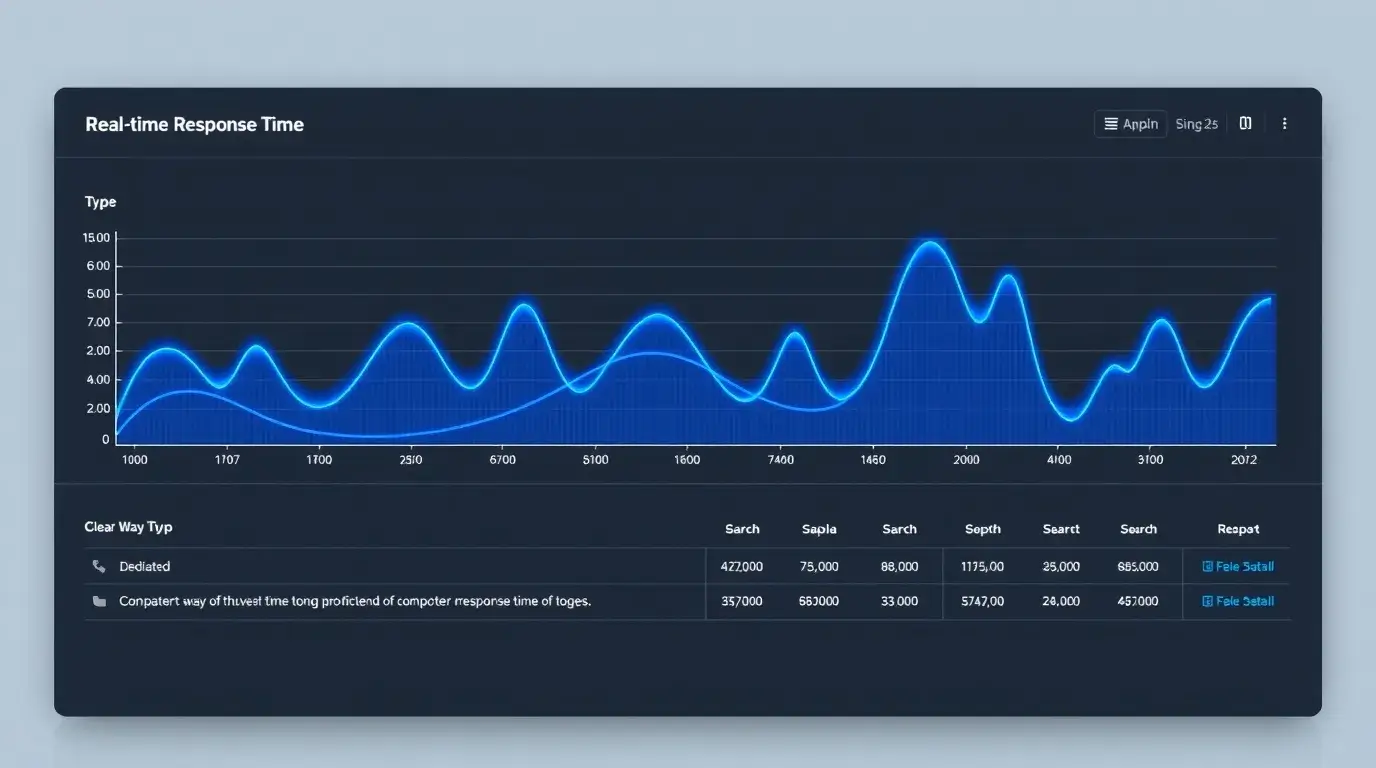Click the highest peak on the response chart
The image size is (1376, 768).
(x=930, y=243)
